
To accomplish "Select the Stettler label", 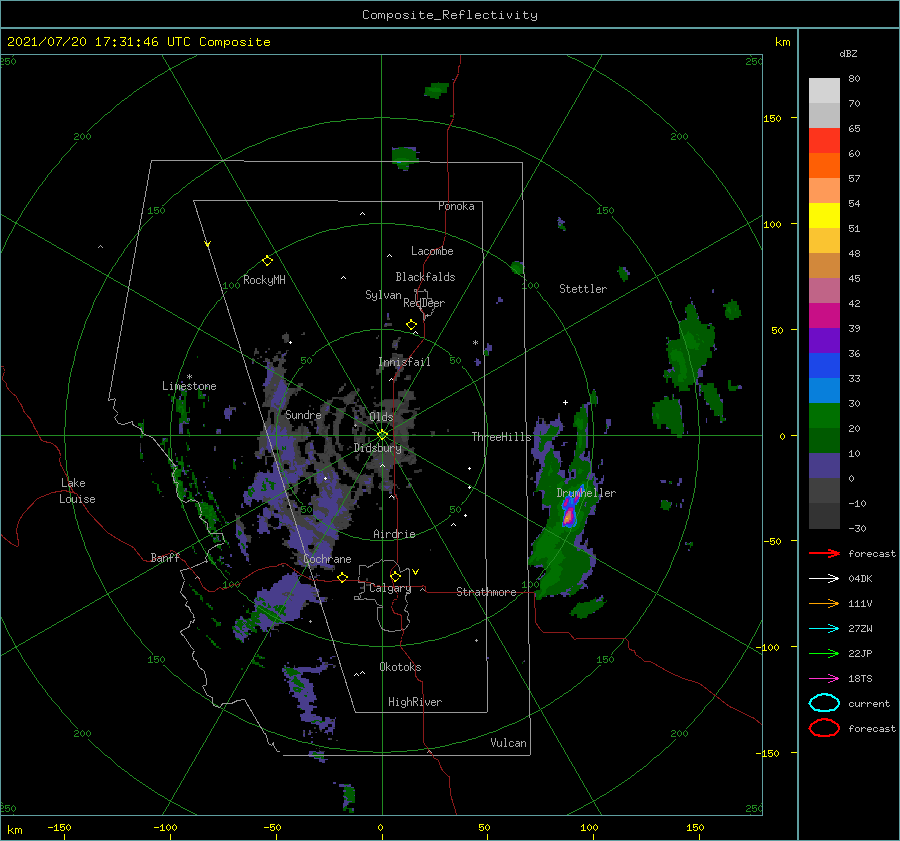I will click(x=583, y=289).
